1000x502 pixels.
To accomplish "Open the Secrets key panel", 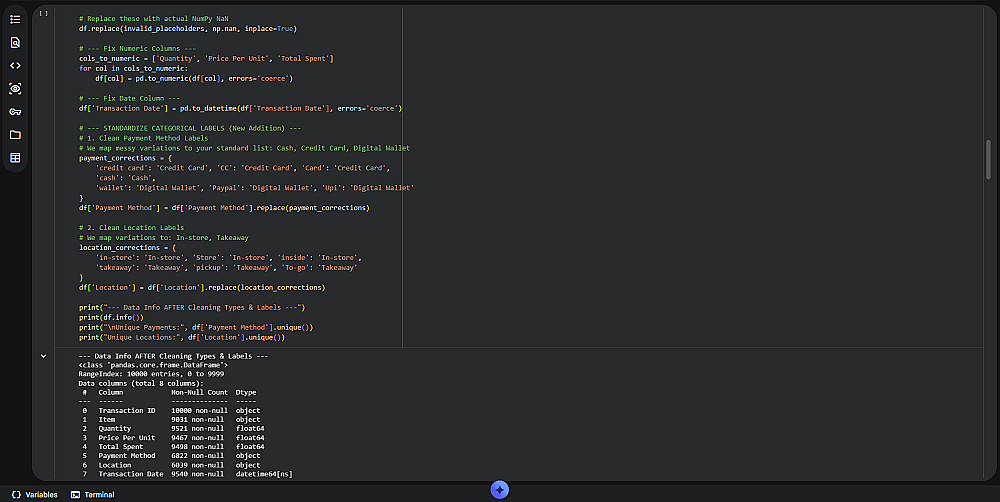I will (x=15, y=112).
